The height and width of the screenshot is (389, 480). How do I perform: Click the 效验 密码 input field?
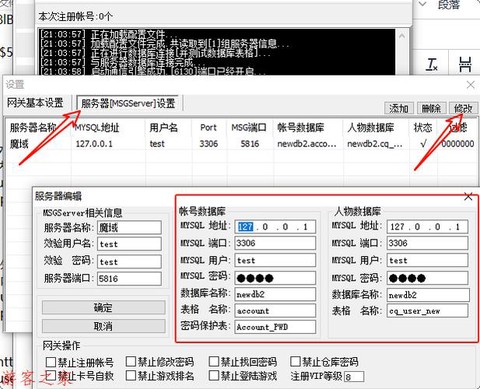[x=129, y=262]
